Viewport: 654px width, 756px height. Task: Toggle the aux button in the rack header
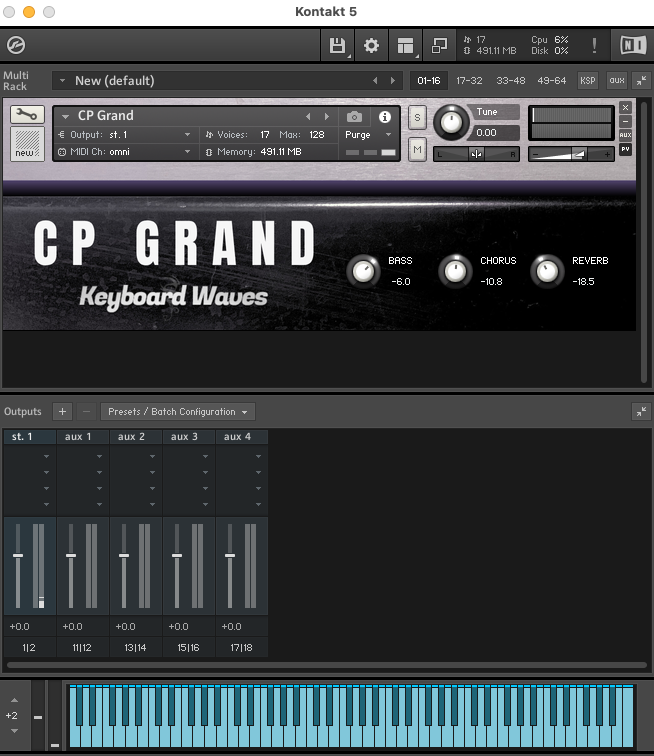coord(616,81)
